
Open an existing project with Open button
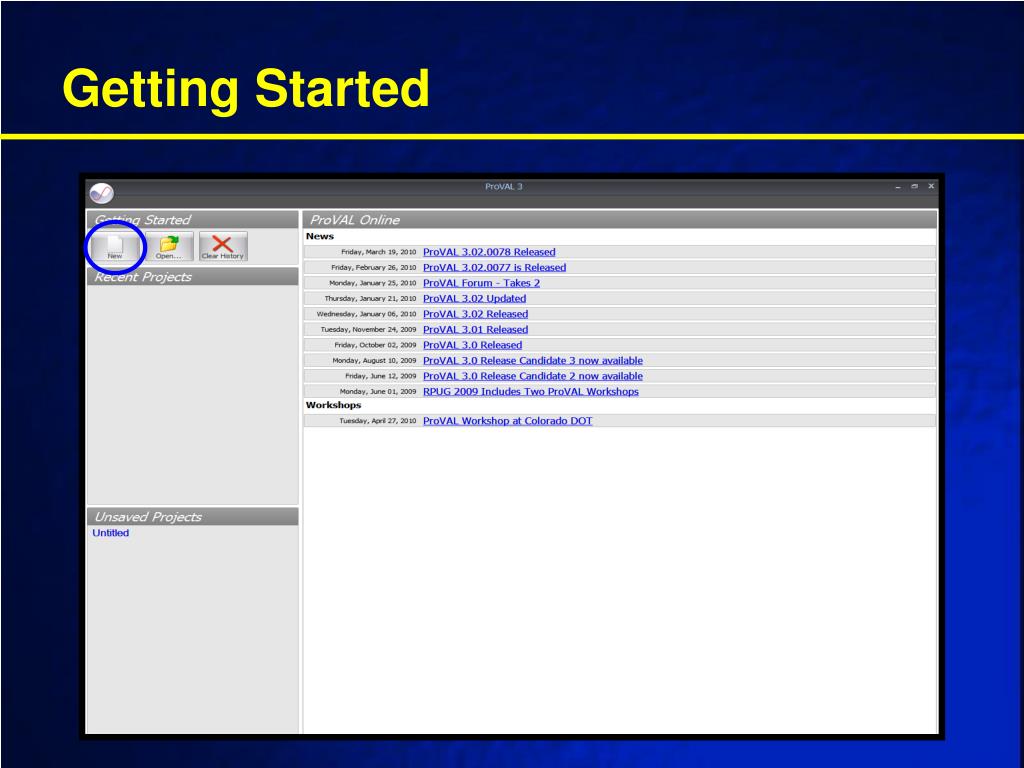(169, 247)
